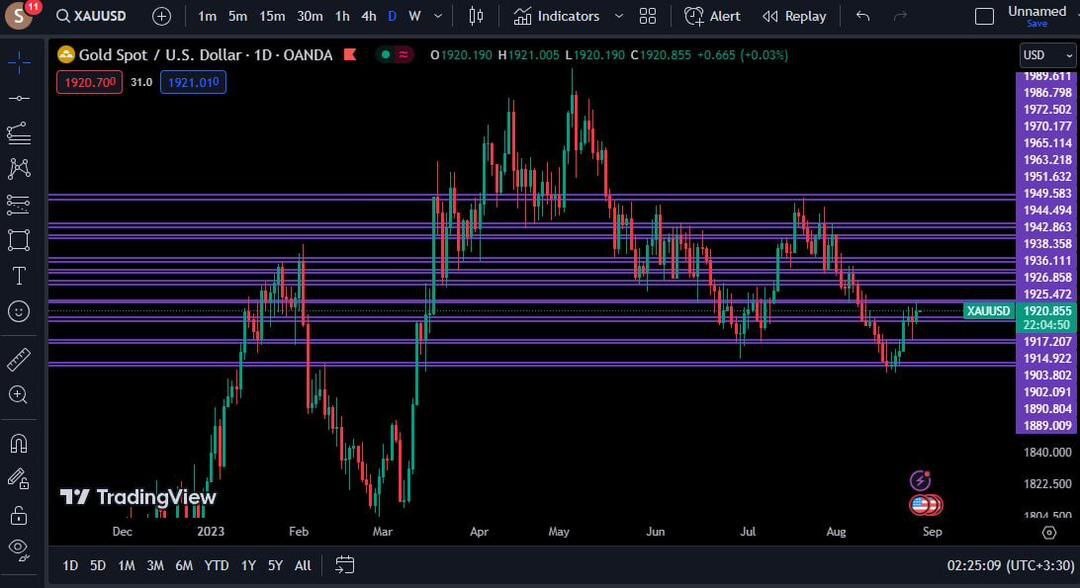The image size is (1080, 588).
Task: Toggle magnet mode snapping
Action: pyautogui.click(x=19, y=443)
